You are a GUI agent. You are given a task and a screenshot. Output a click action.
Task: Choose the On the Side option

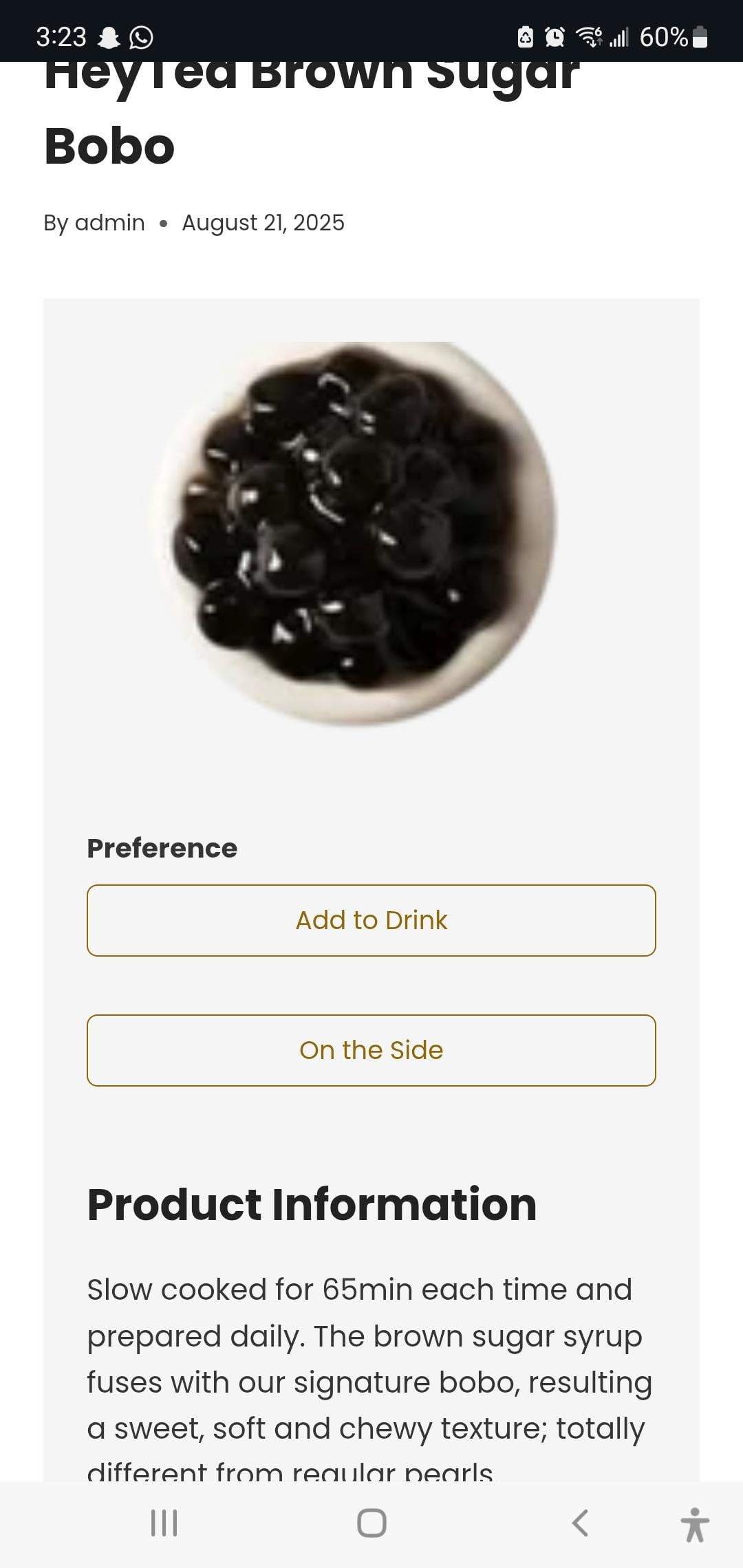371,1050
